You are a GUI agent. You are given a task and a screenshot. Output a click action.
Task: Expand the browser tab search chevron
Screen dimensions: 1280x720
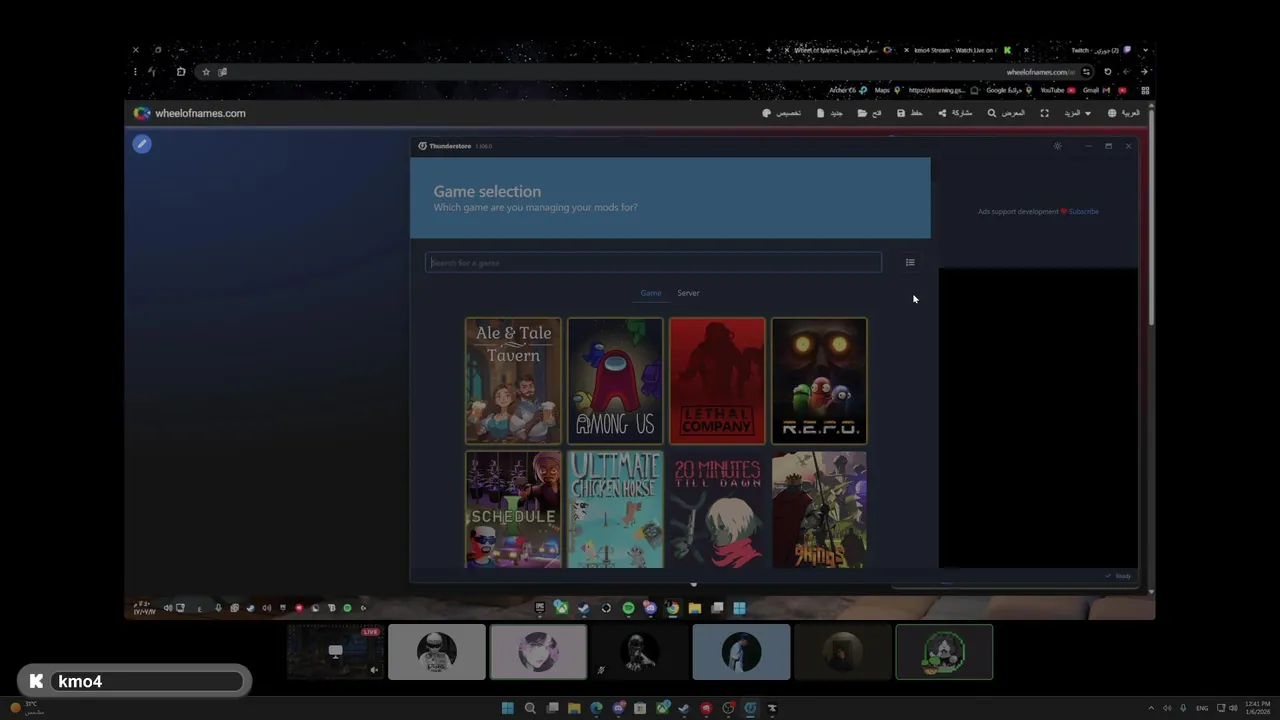click(1145, 50)
